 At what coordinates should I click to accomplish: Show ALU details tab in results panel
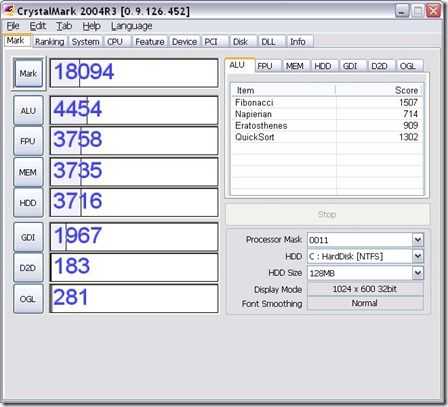pyautogui.click(x=240, y=65)
